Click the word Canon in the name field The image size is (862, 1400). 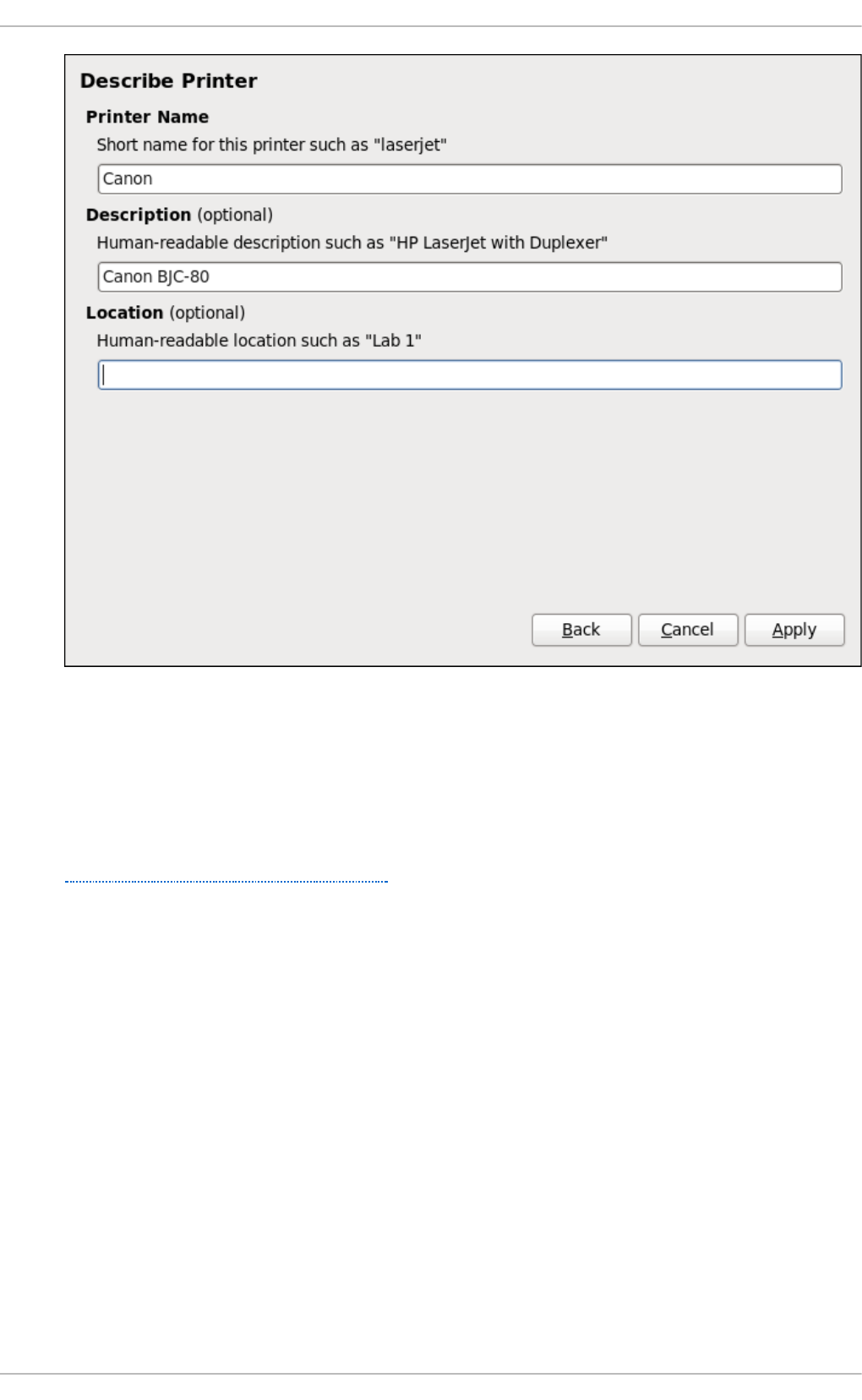pyautogui.click(x=128, y=179)
